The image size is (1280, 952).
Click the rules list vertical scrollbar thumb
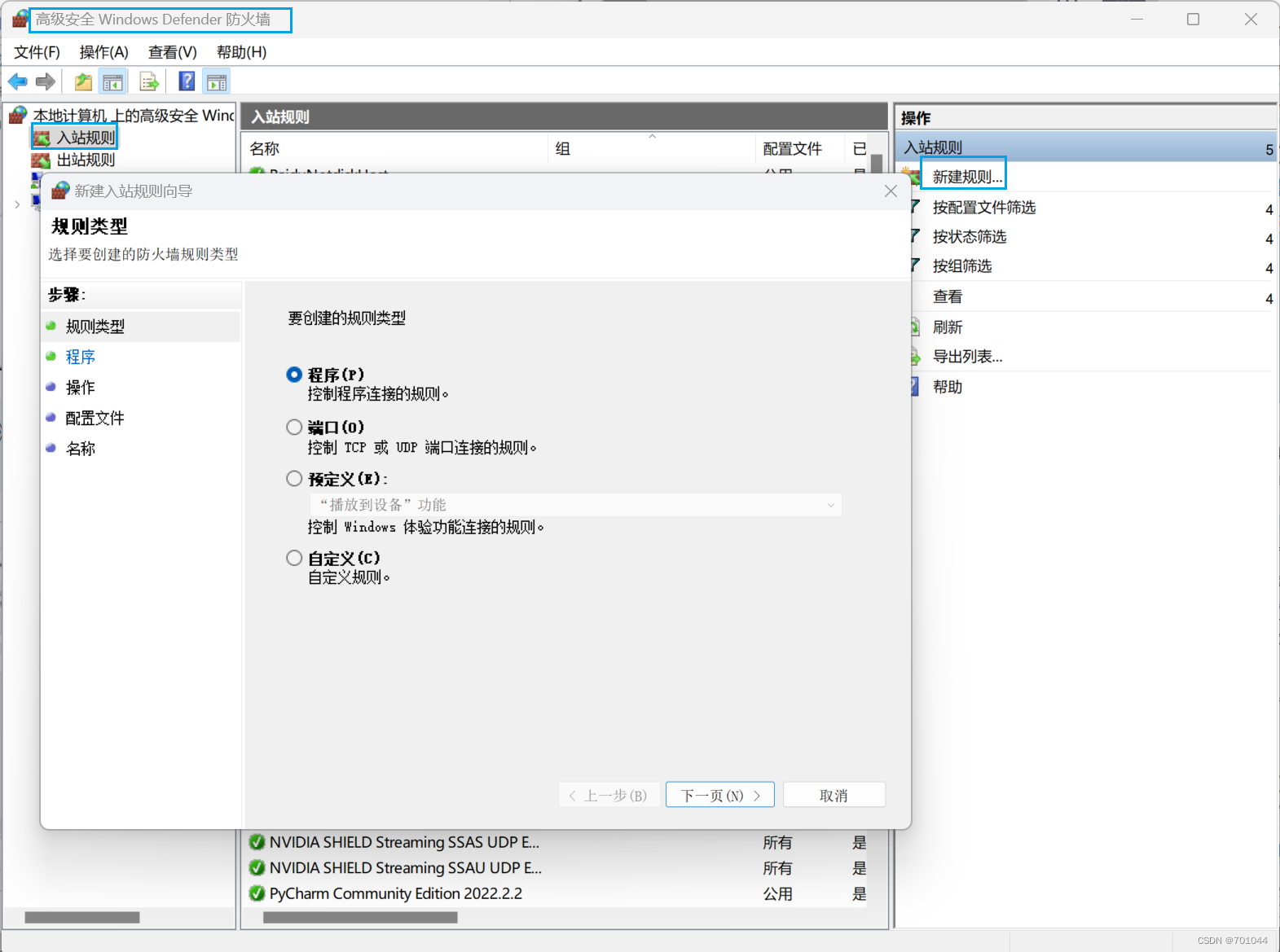point(877,162)
